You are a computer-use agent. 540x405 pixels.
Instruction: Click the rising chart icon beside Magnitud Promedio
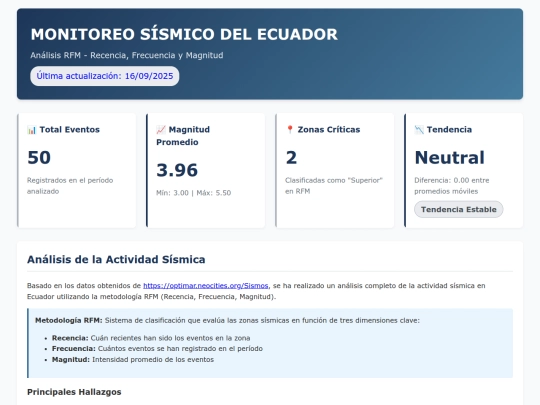click(161, 130)
